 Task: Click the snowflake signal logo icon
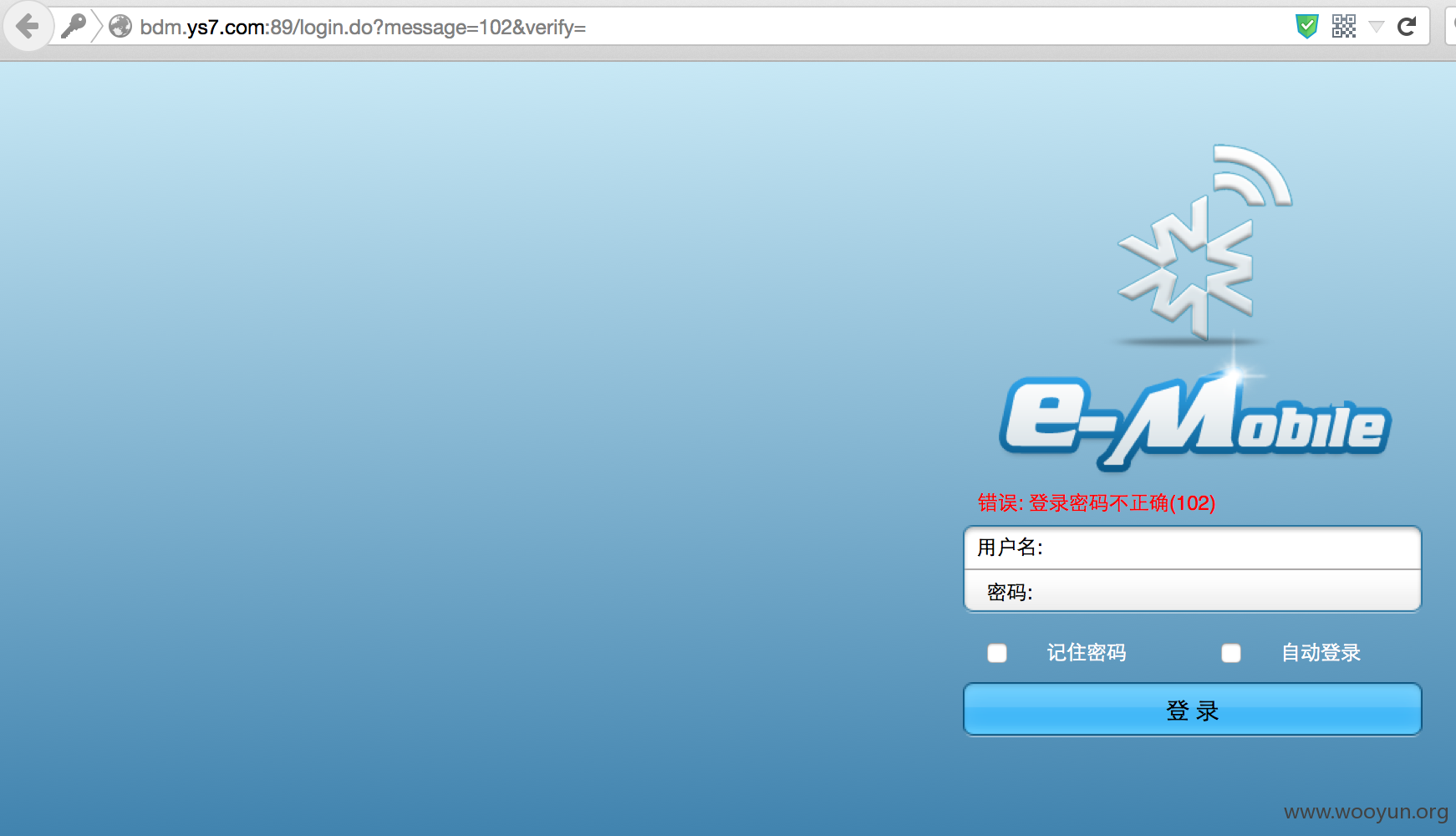tap(1205, 244)
